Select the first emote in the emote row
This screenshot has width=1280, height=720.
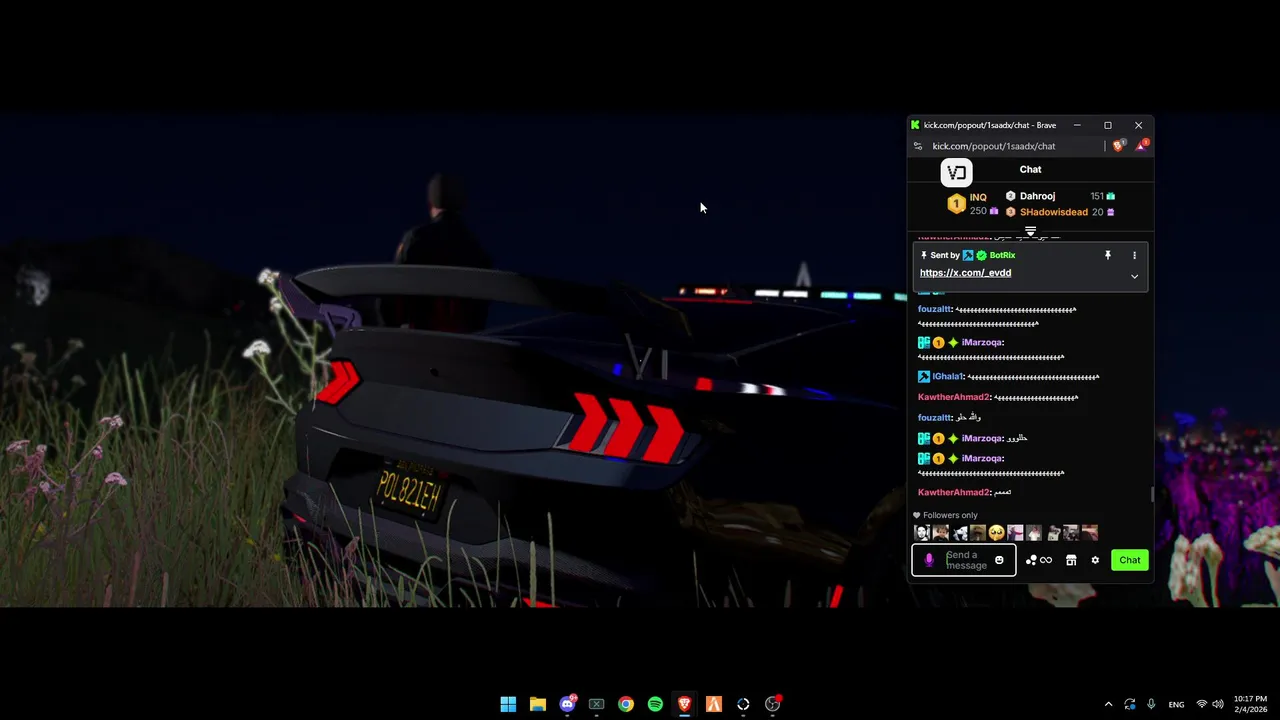(922, 533)
